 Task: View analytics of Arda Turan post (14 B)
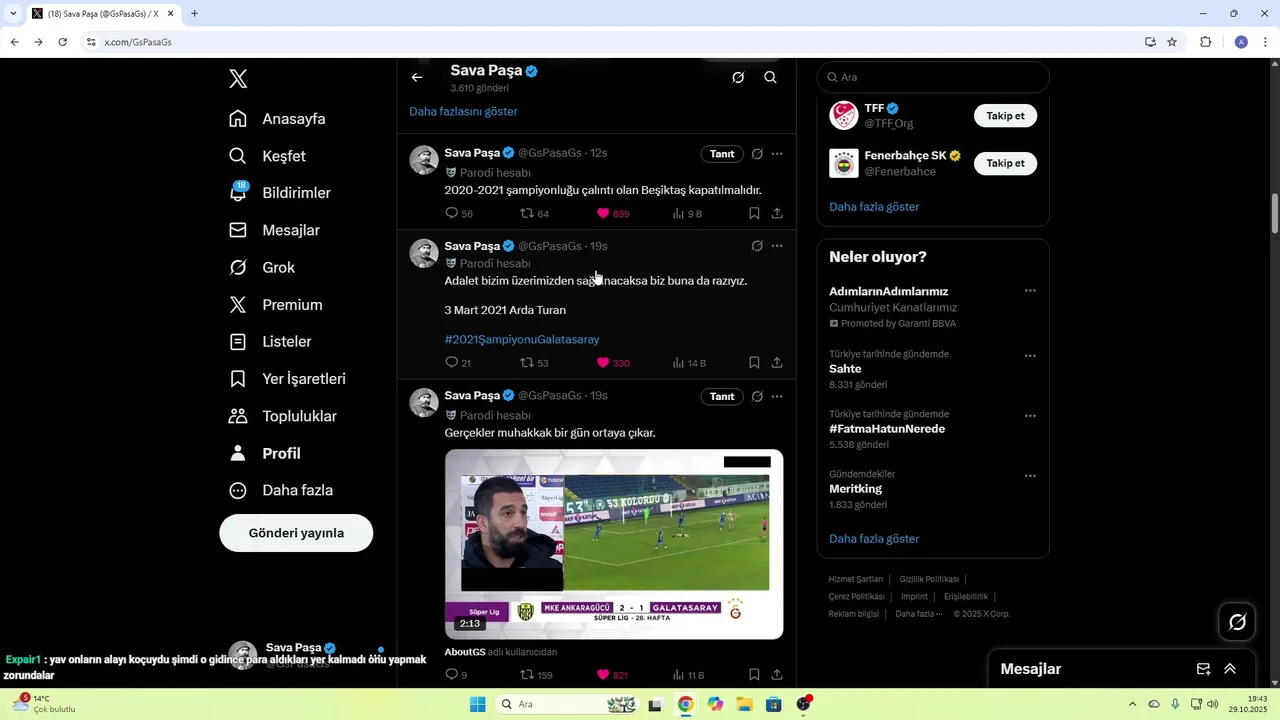click(x=690, y=363)
